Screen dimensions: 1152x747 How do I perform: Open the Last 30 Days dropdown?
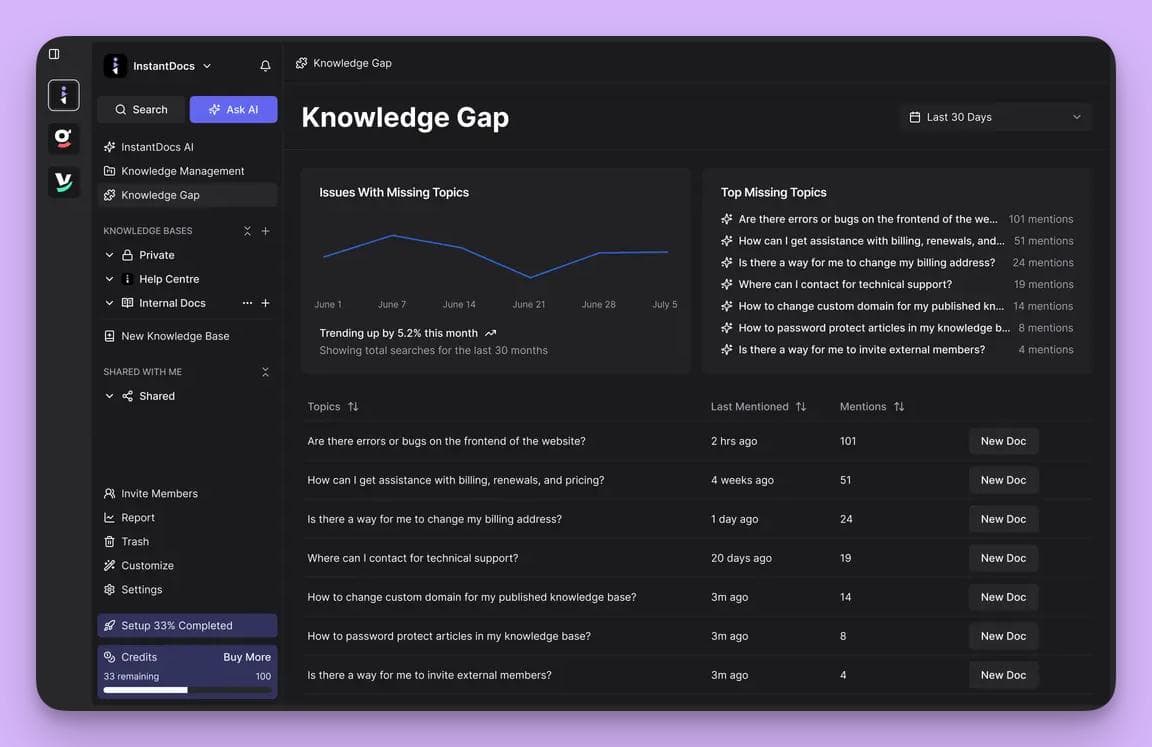click(995, 116)
